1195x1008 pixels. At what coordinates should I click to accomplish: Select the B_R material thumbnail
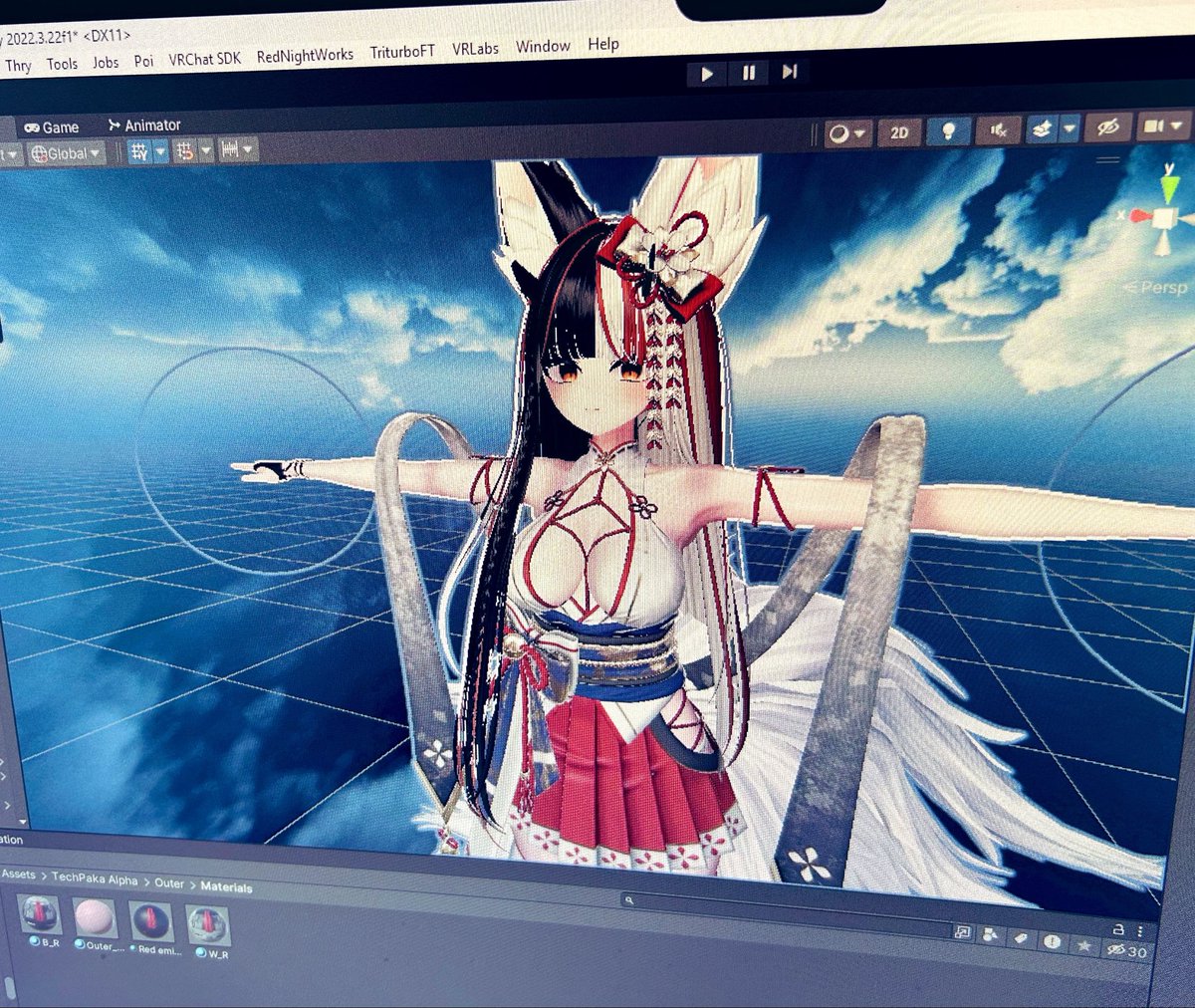(40, 916)
